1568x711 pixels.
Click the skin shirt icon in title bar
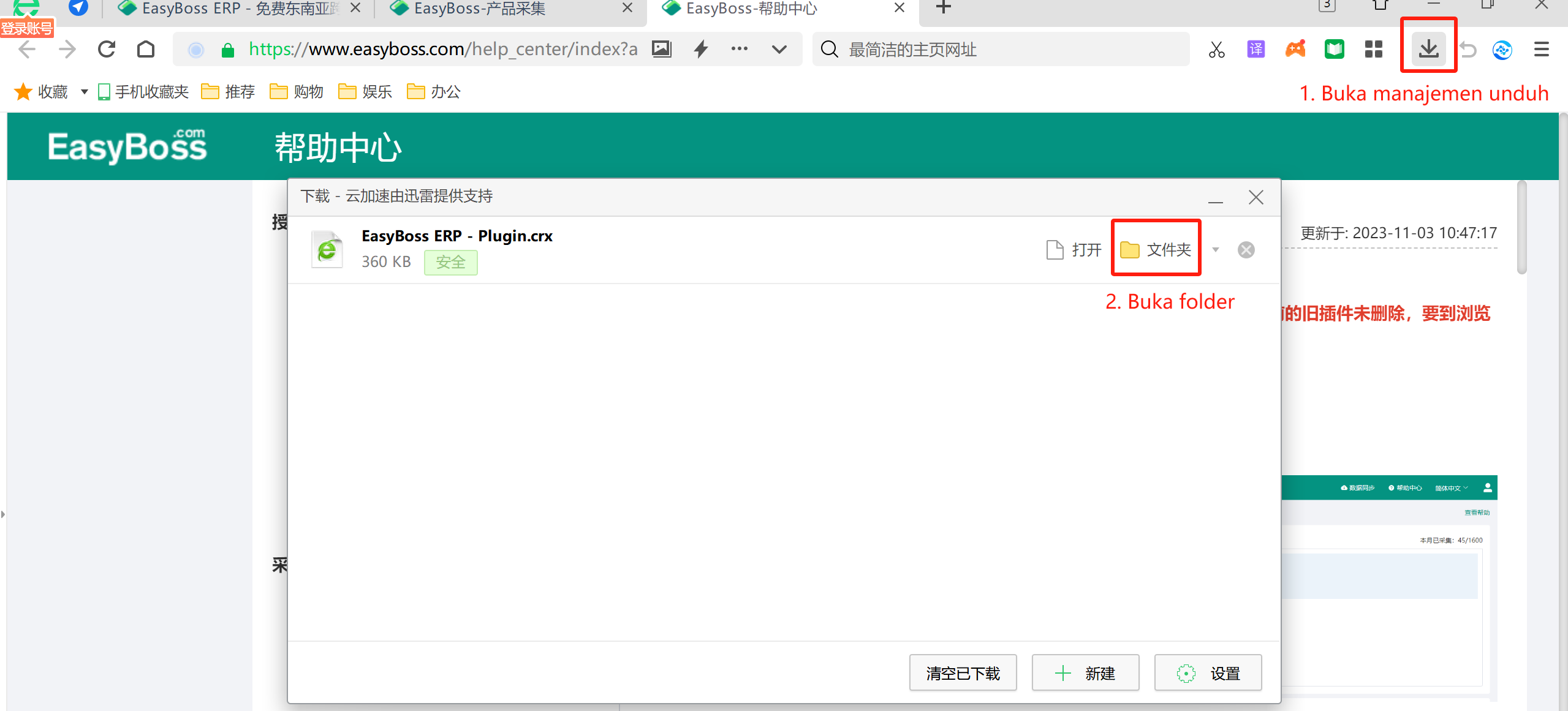coord(1380,6)
